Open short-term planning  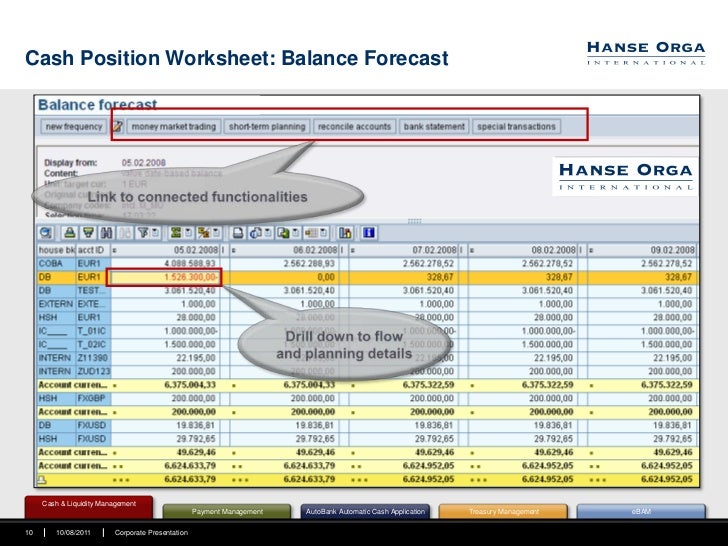(x=267, y=126)
